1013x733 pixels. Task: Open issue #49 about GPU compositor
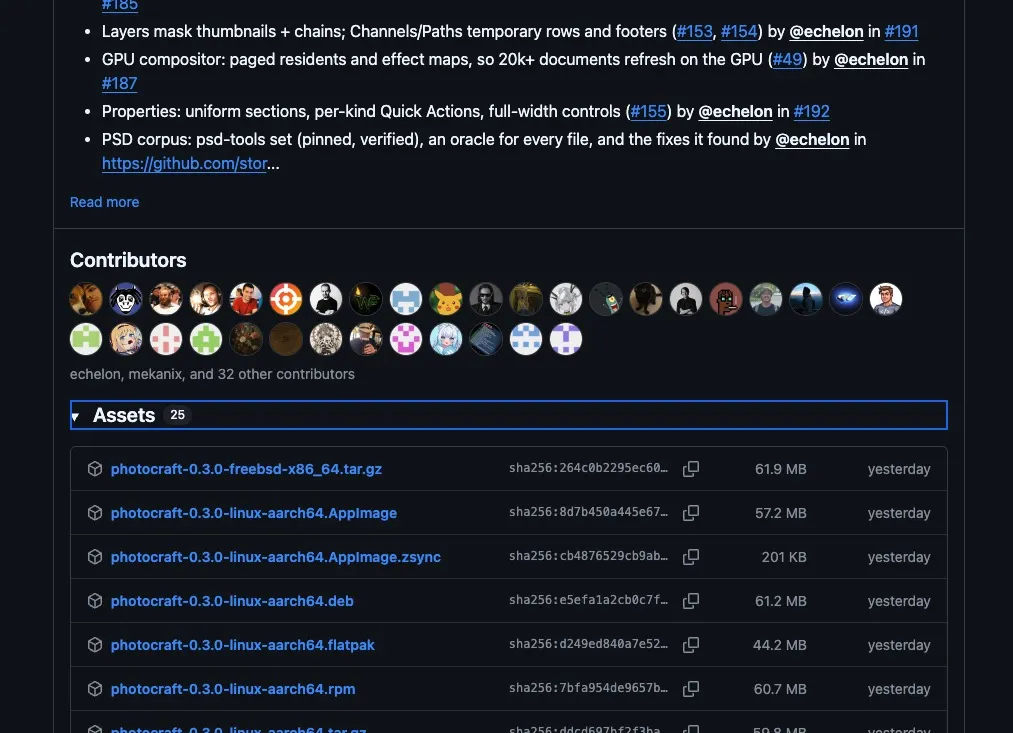pyautogui.click(x=788, y=59)
